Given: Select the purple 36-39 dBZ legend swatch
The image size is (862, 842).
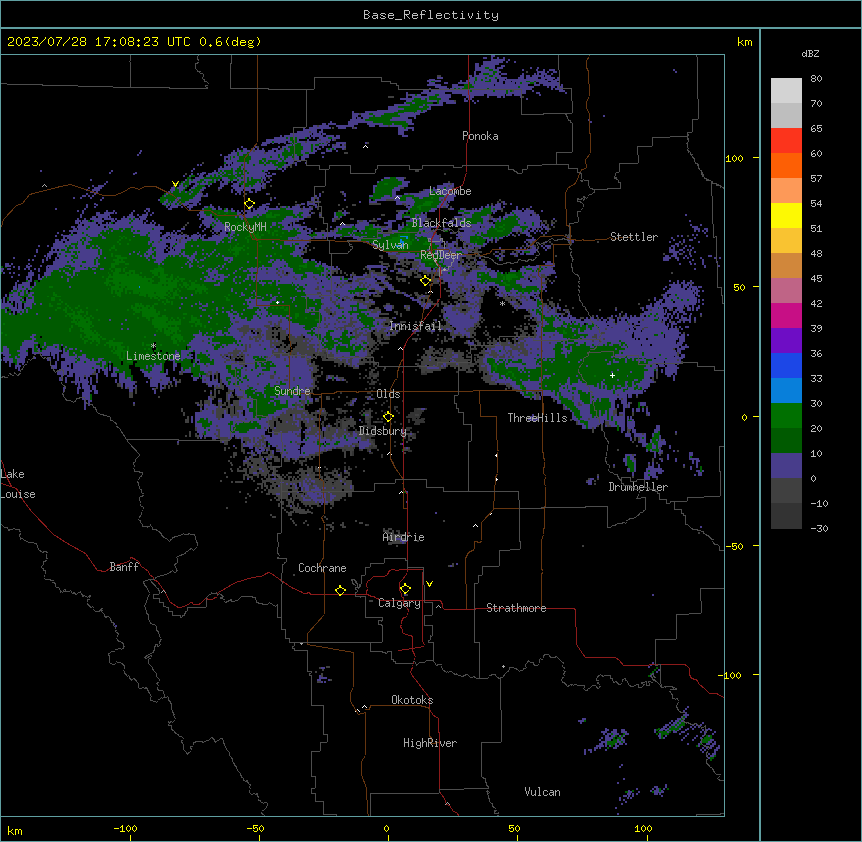Looking at the screenshot, I should pos(786,341).
